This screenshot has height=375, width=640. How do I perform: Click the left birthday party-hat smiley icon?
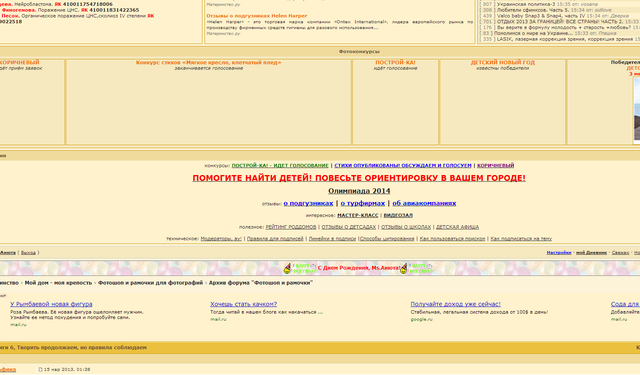pyautogui.click(x=287, y=268)
